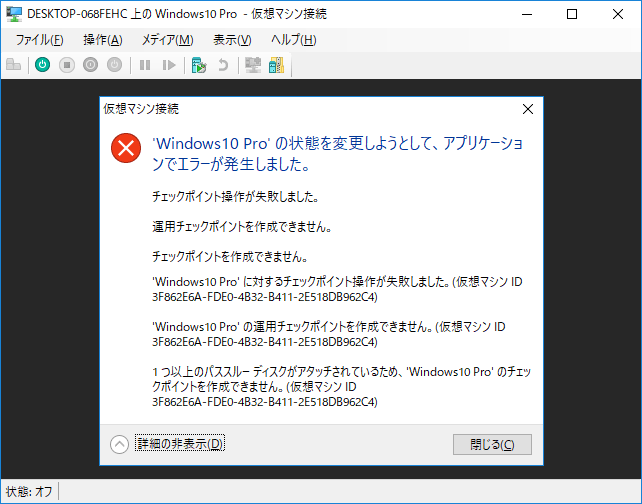Open the 操作(A) menu

click(103, 40)
